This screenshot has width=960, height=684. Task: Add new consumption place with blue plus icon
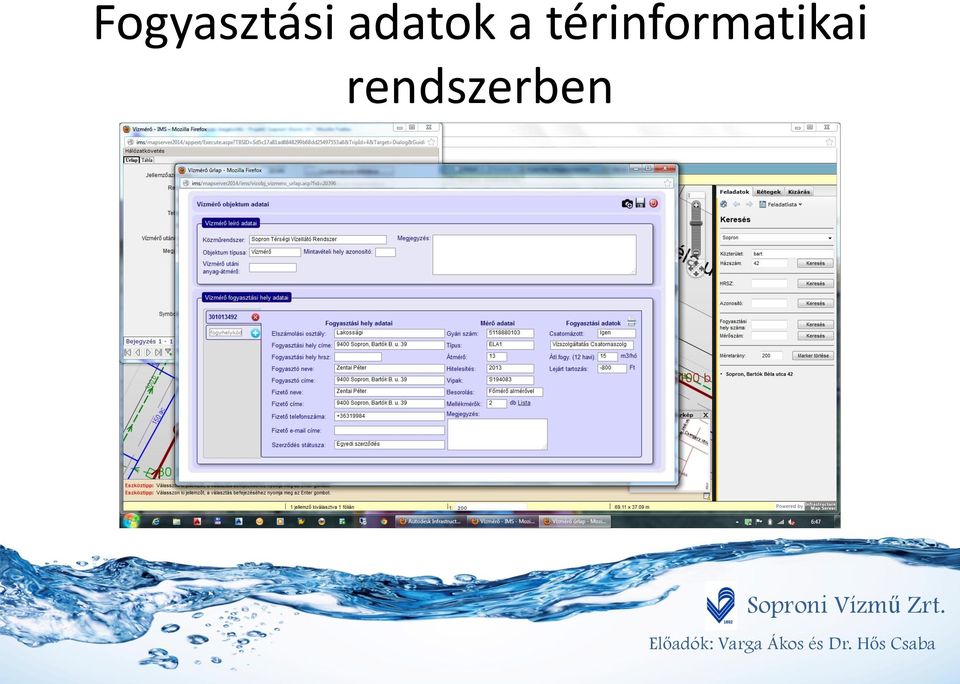pos(255,333)
